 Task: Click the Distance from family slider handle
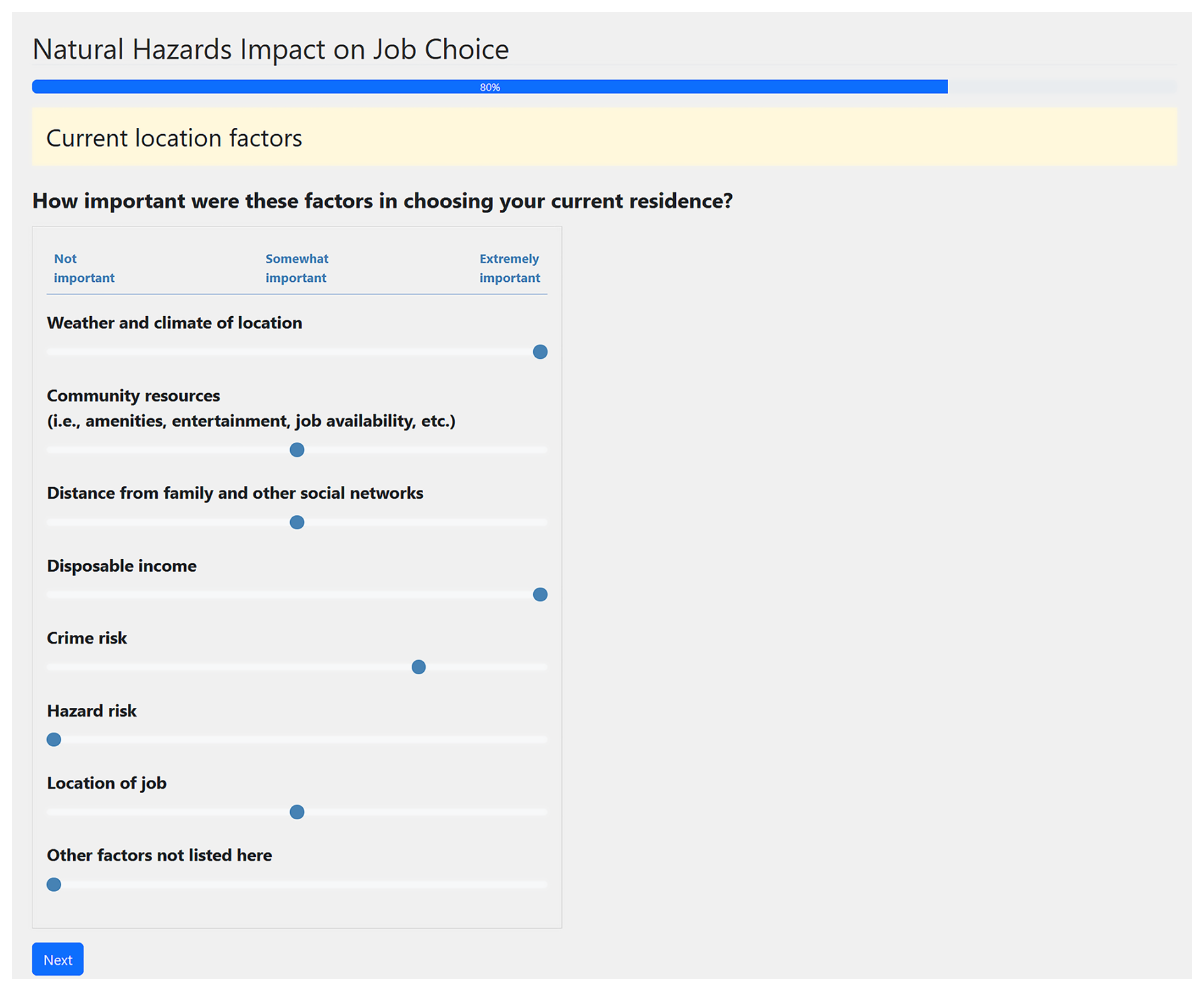pos(297,522)
